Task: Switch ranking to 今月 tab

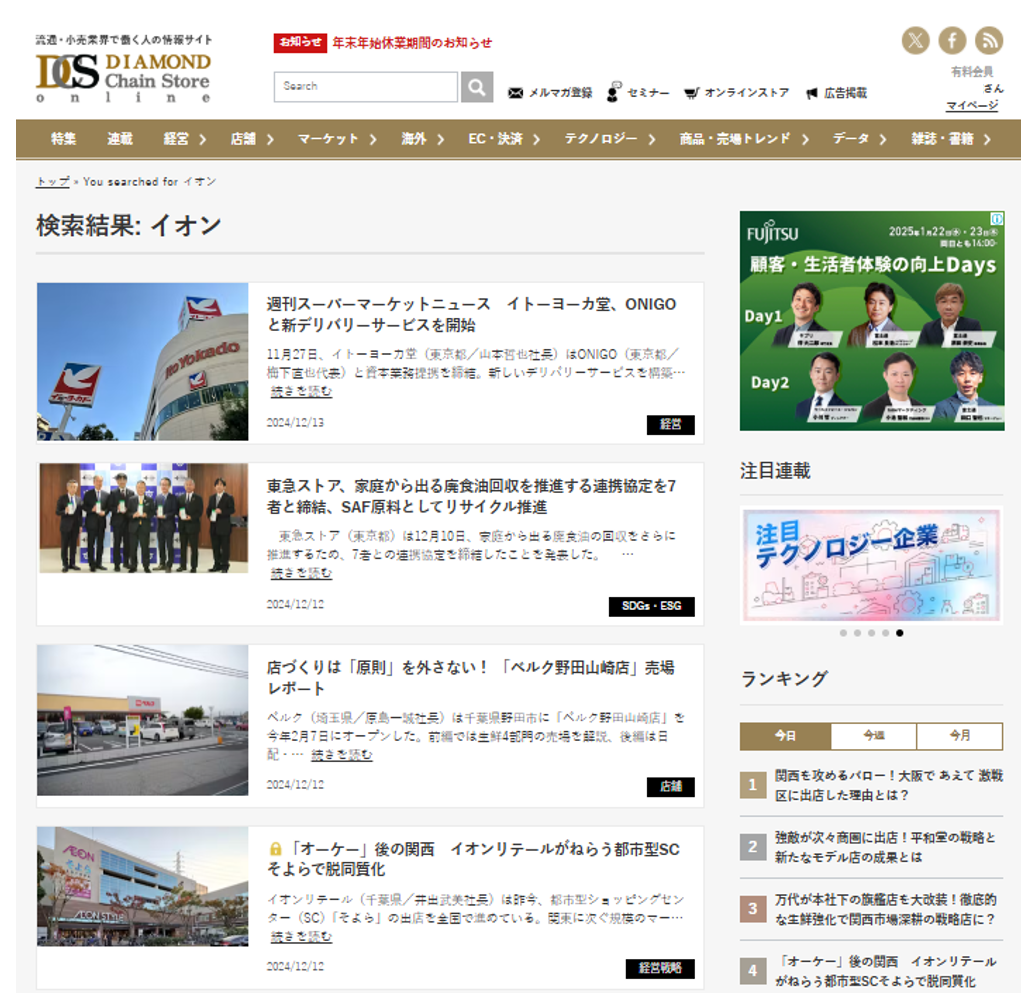Action: (959, 736)
